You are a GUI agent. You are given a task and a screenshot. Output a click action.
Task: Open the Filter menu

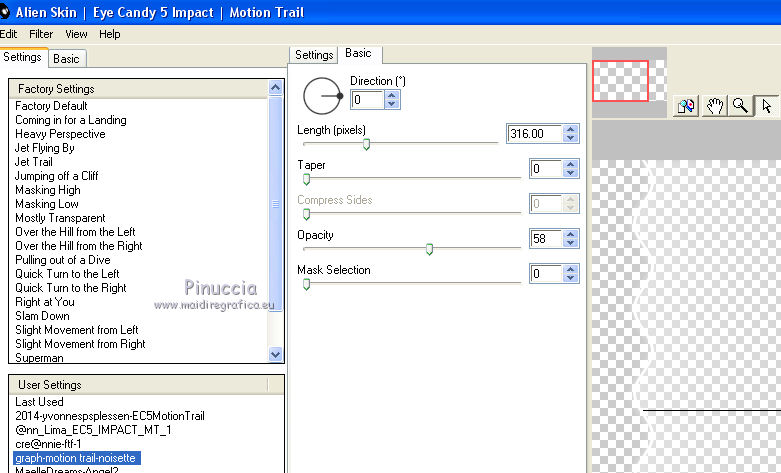click(41, 34)
